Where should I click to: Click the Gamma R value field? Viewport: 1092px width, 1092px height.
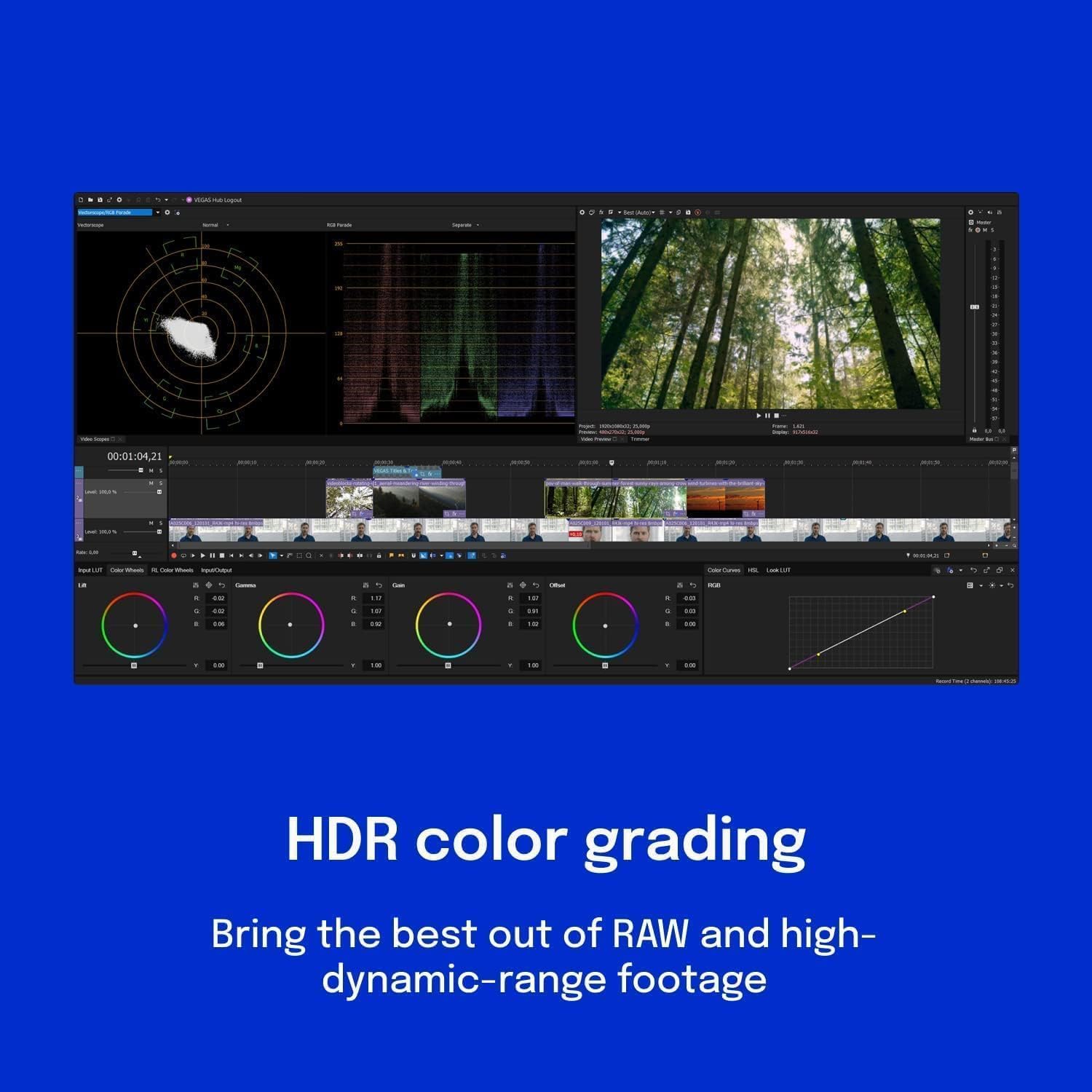pyautogui.click(x=373, y=598)
